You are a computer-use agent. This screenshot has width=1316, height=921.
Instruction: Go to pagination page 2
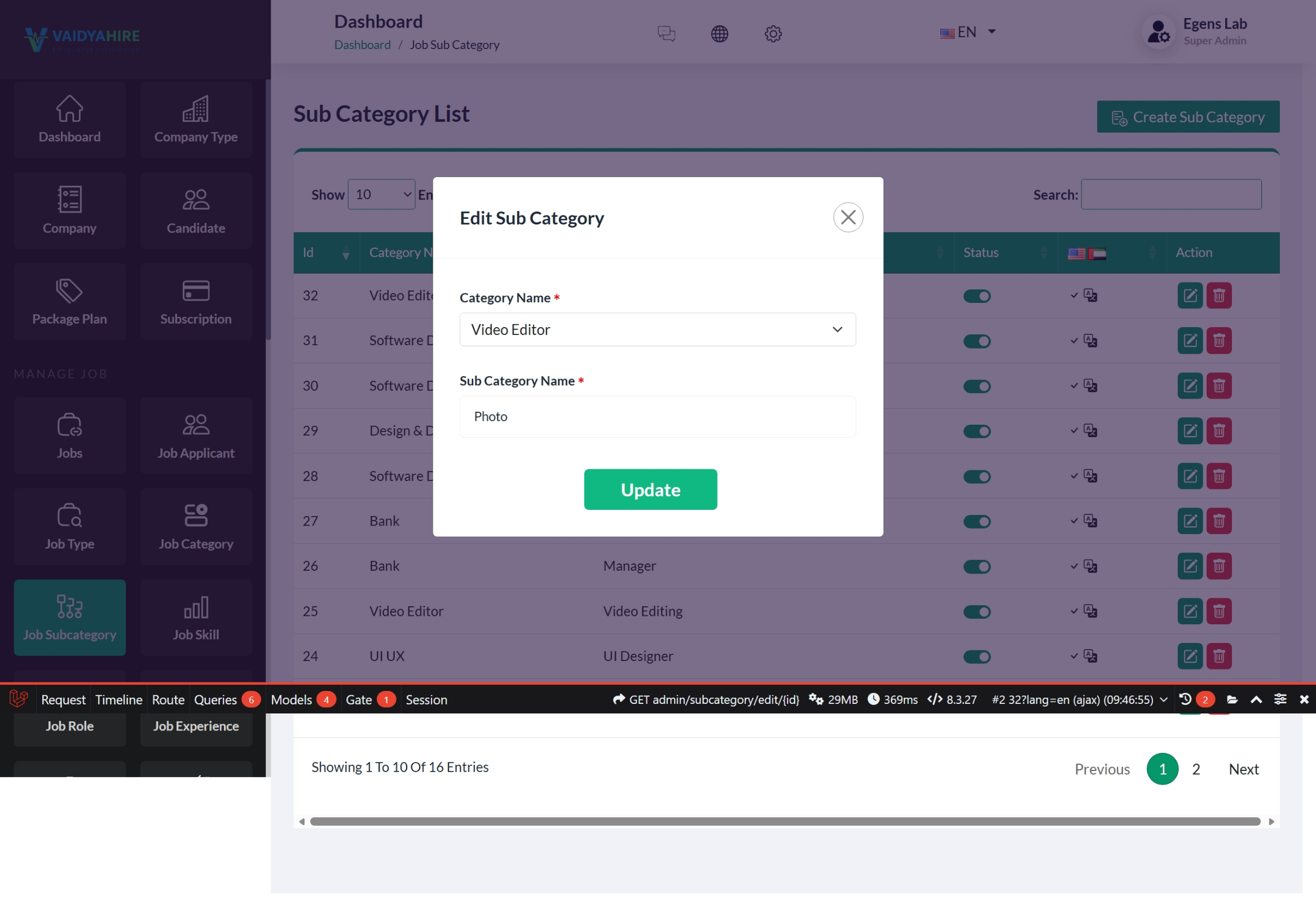click(x=1196, y=769)
